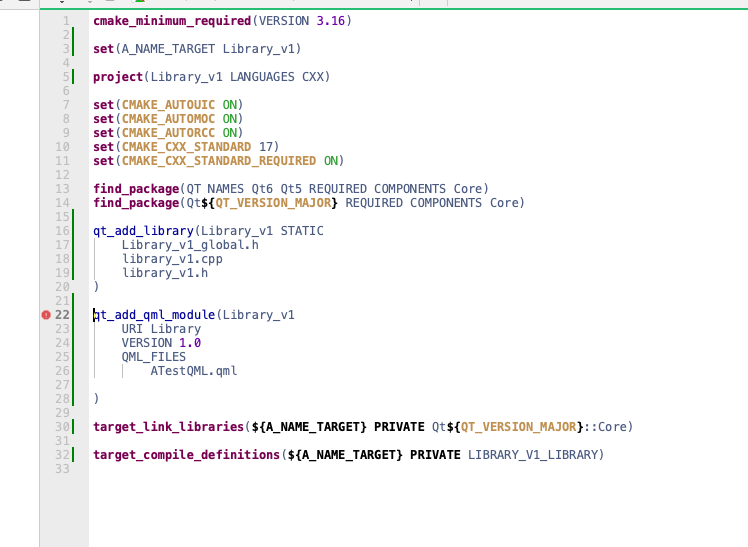This screenshot has width=748, height=547.
Task: Click the qt_add_qml_module command
Action: pos(154,315)
